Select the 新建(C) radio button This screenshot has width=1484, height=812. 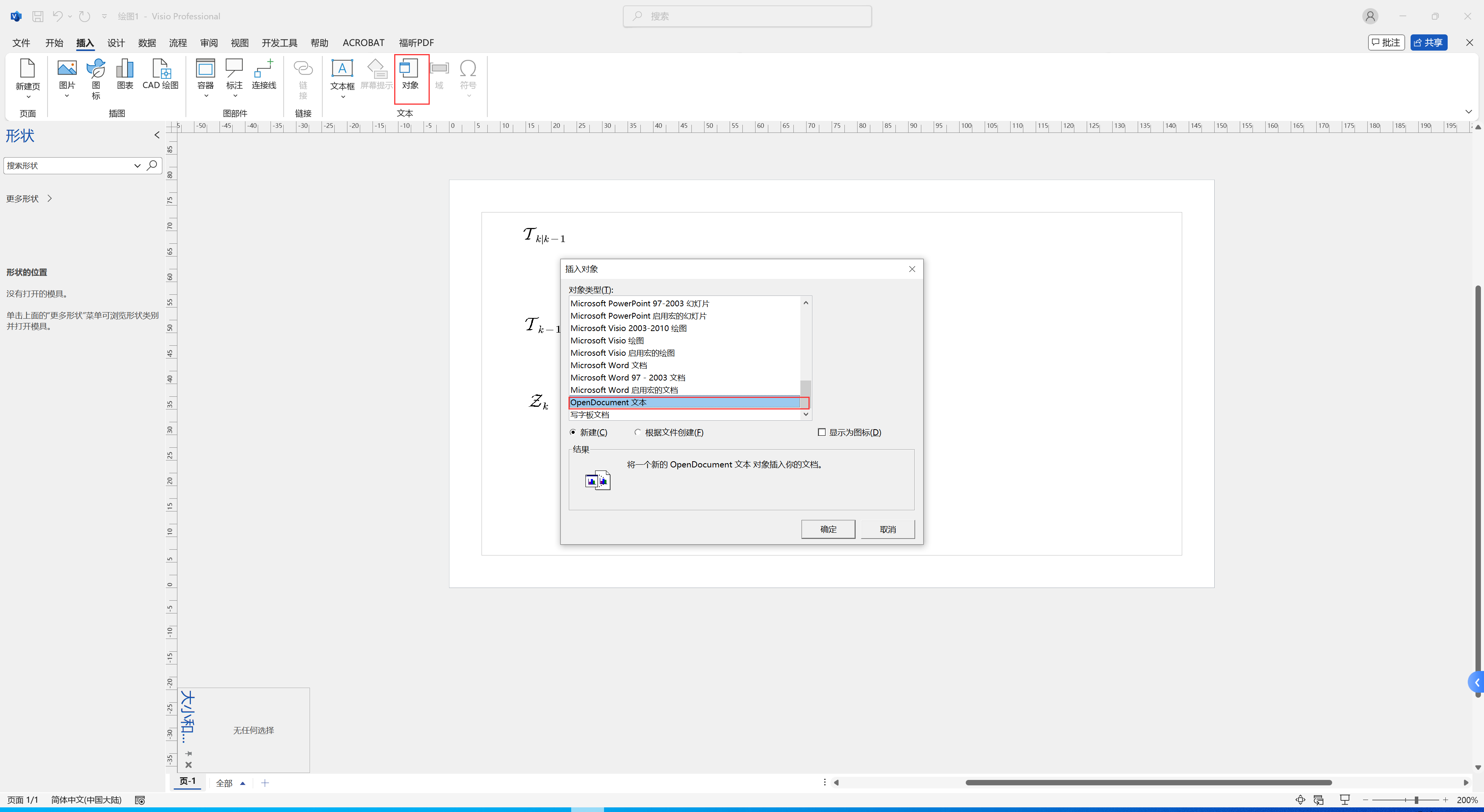tap(573, 432)
